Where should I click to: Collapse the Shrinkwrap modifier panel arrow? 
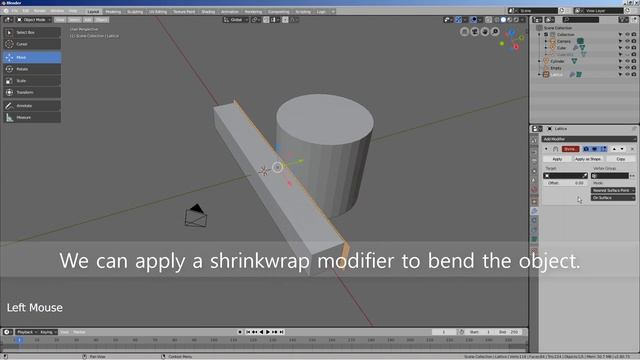[546, 149]
